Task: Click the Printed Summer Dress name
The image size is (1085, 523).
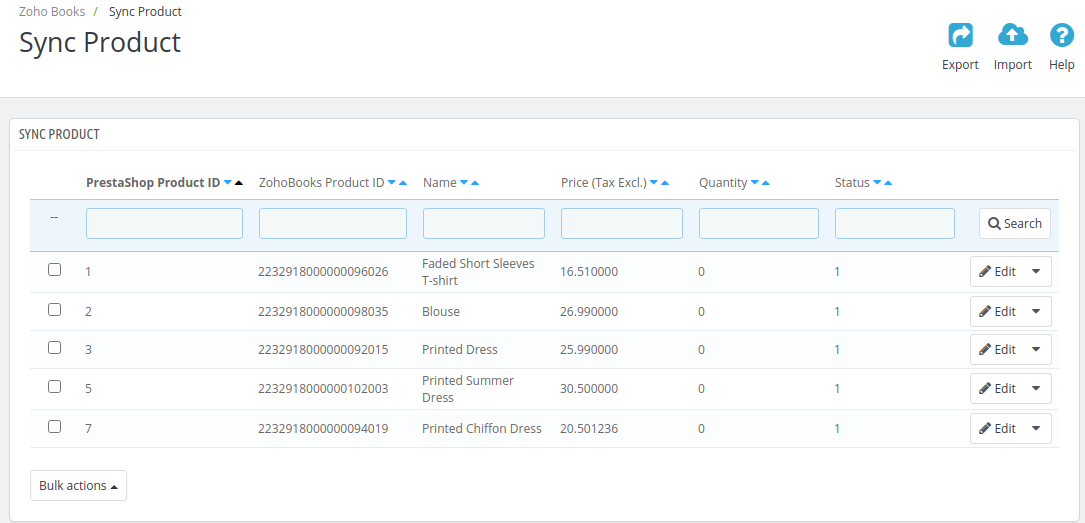Action: click(x=468, y=389)
